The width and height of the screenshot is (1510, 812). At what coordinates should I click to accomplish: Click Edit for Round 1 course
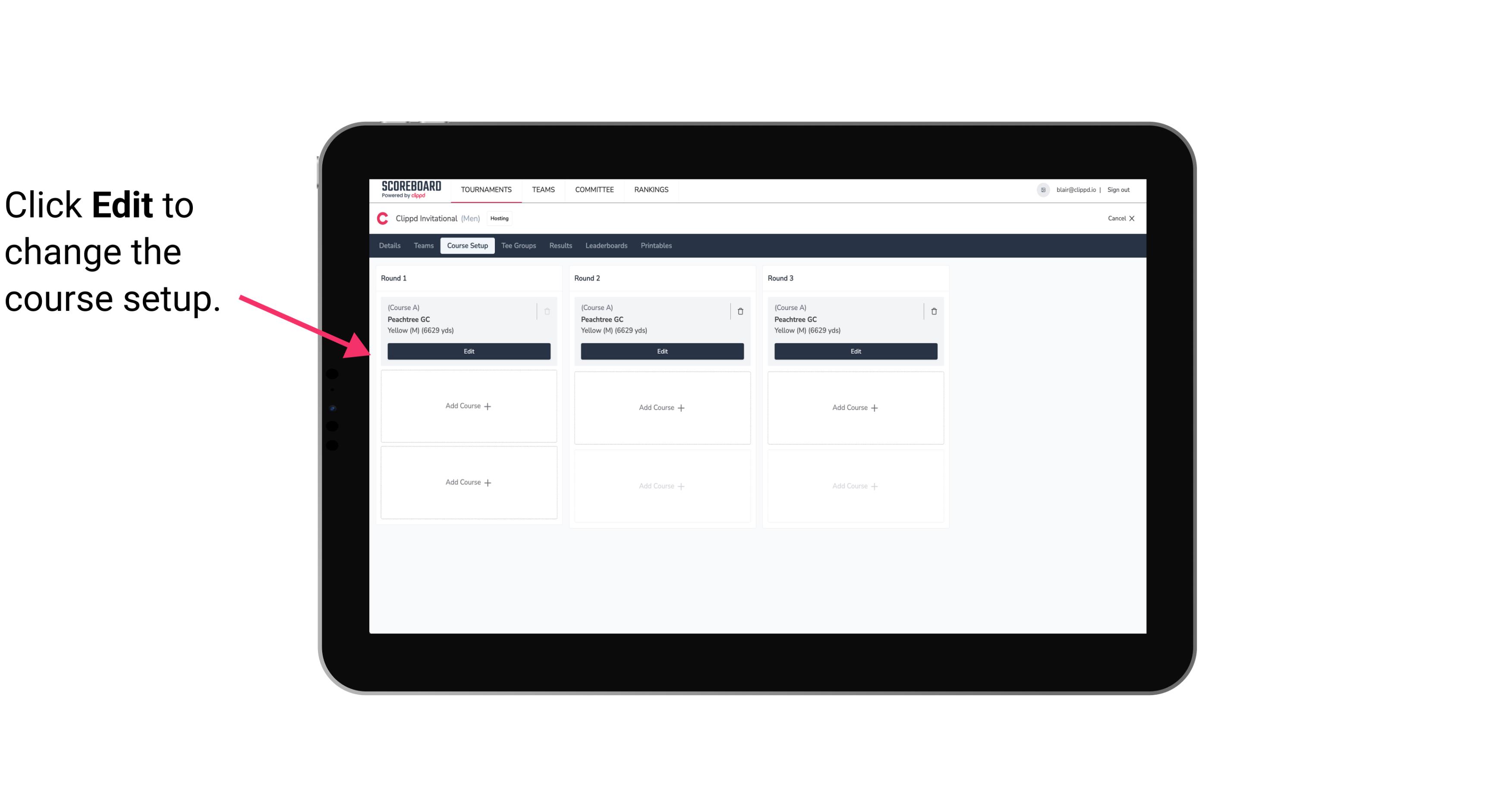coord(468,351)
